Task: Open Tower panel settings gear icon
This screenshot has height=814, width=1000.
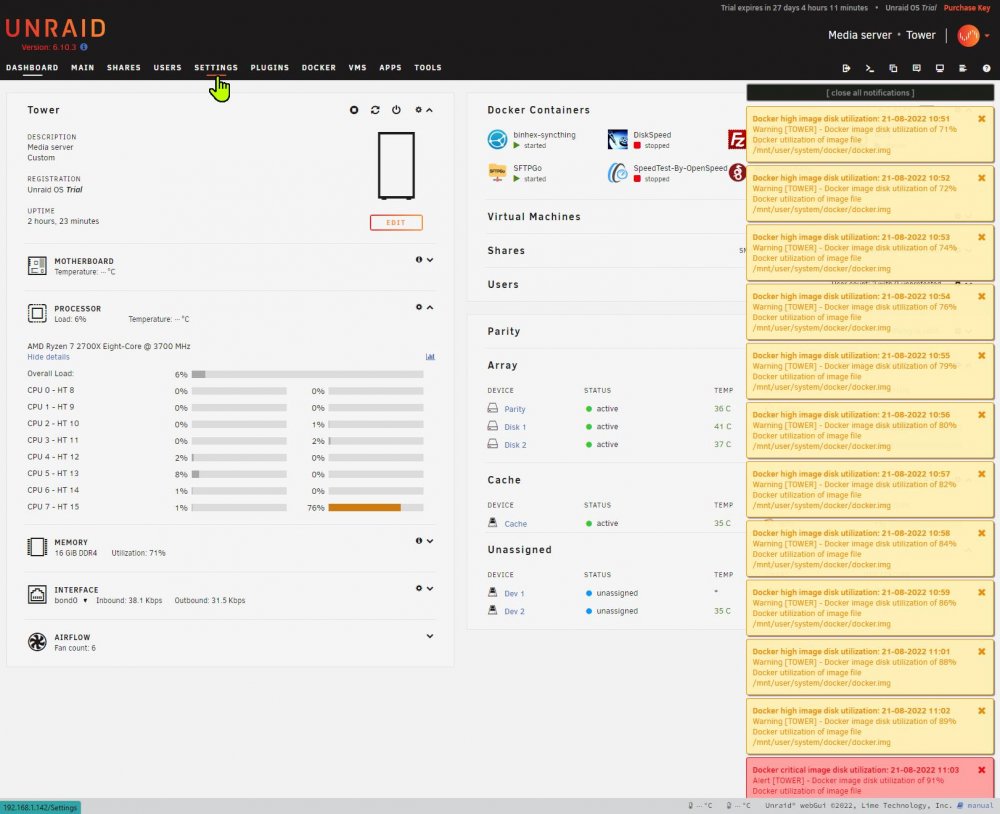Action: pos(418,110)
